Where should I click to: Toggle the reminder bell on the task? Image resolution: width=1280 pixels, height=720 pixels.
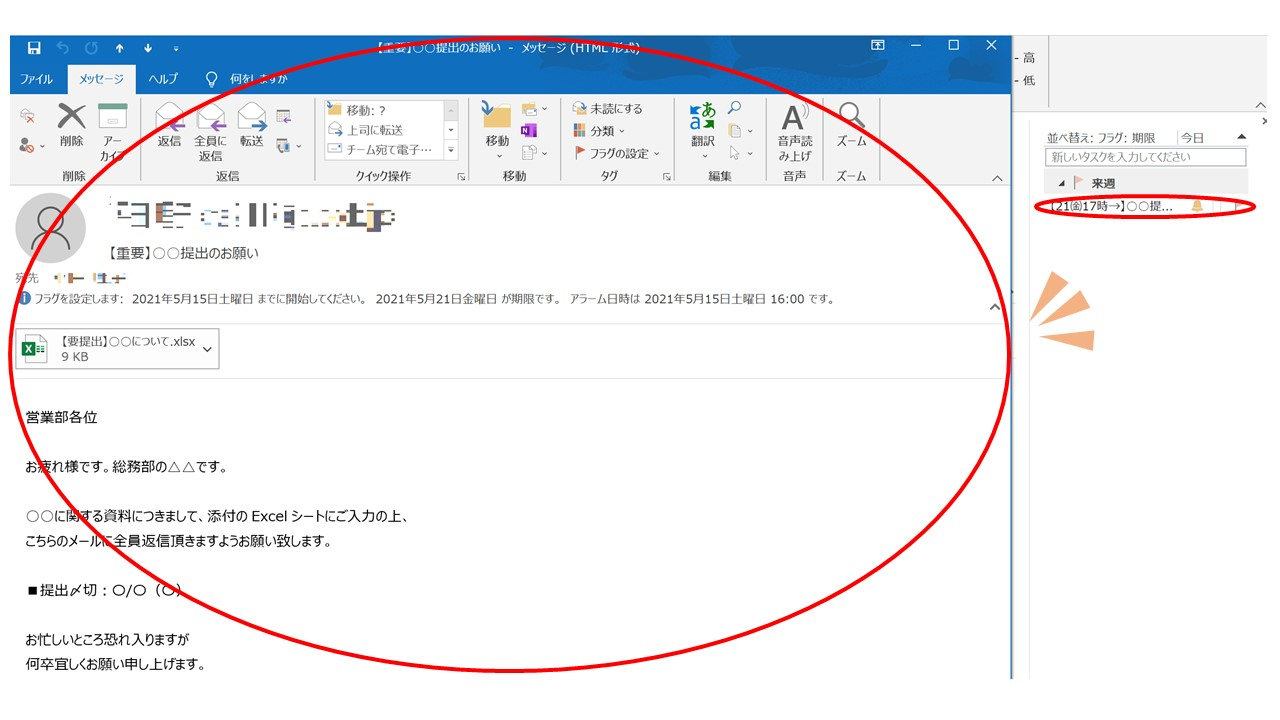(1197, 206)
